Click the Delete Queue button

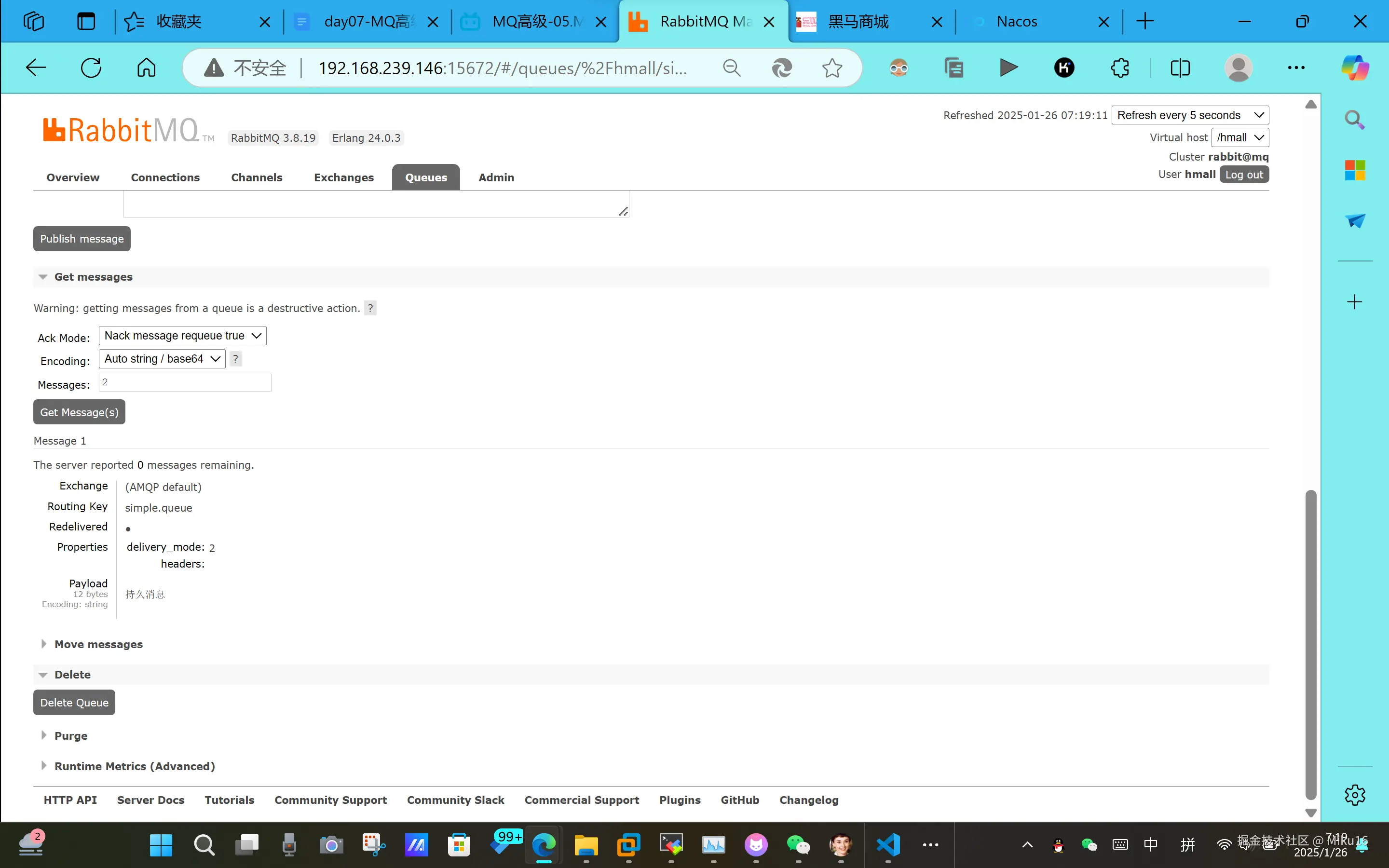point(74,703)
